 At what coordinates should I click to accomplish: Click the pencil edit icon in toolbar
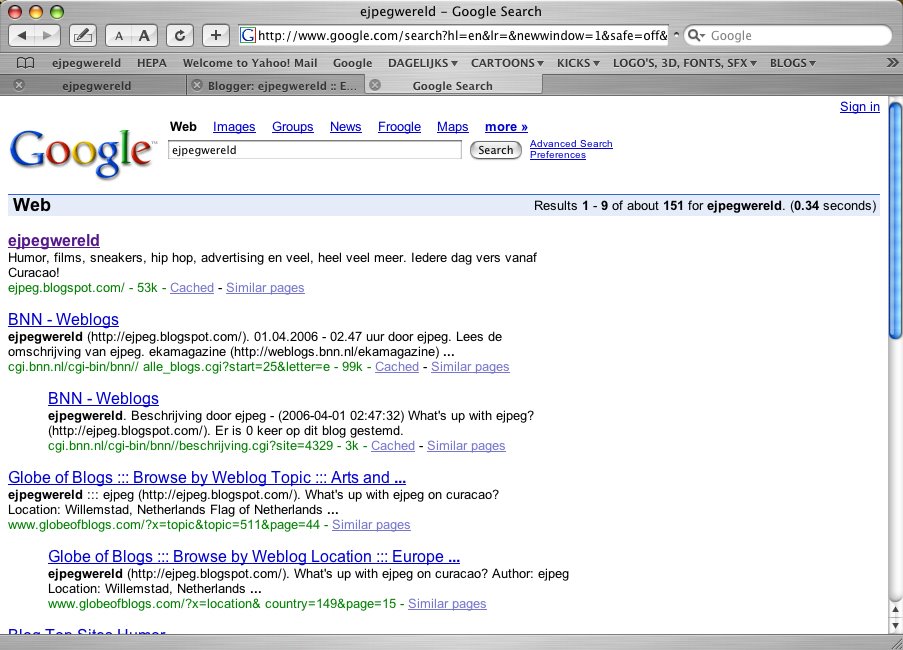(x=83, y=36)
